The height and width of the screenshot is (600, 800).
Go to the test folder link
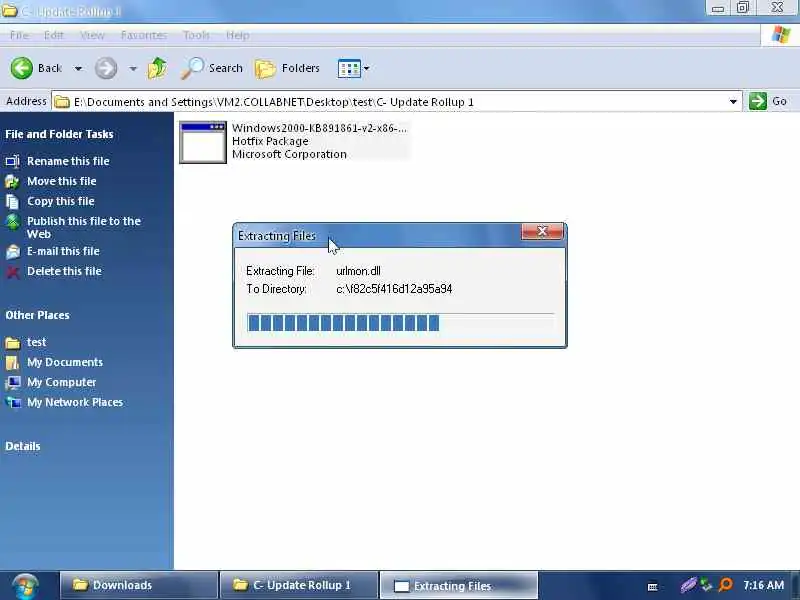click(x=36, y=342)
